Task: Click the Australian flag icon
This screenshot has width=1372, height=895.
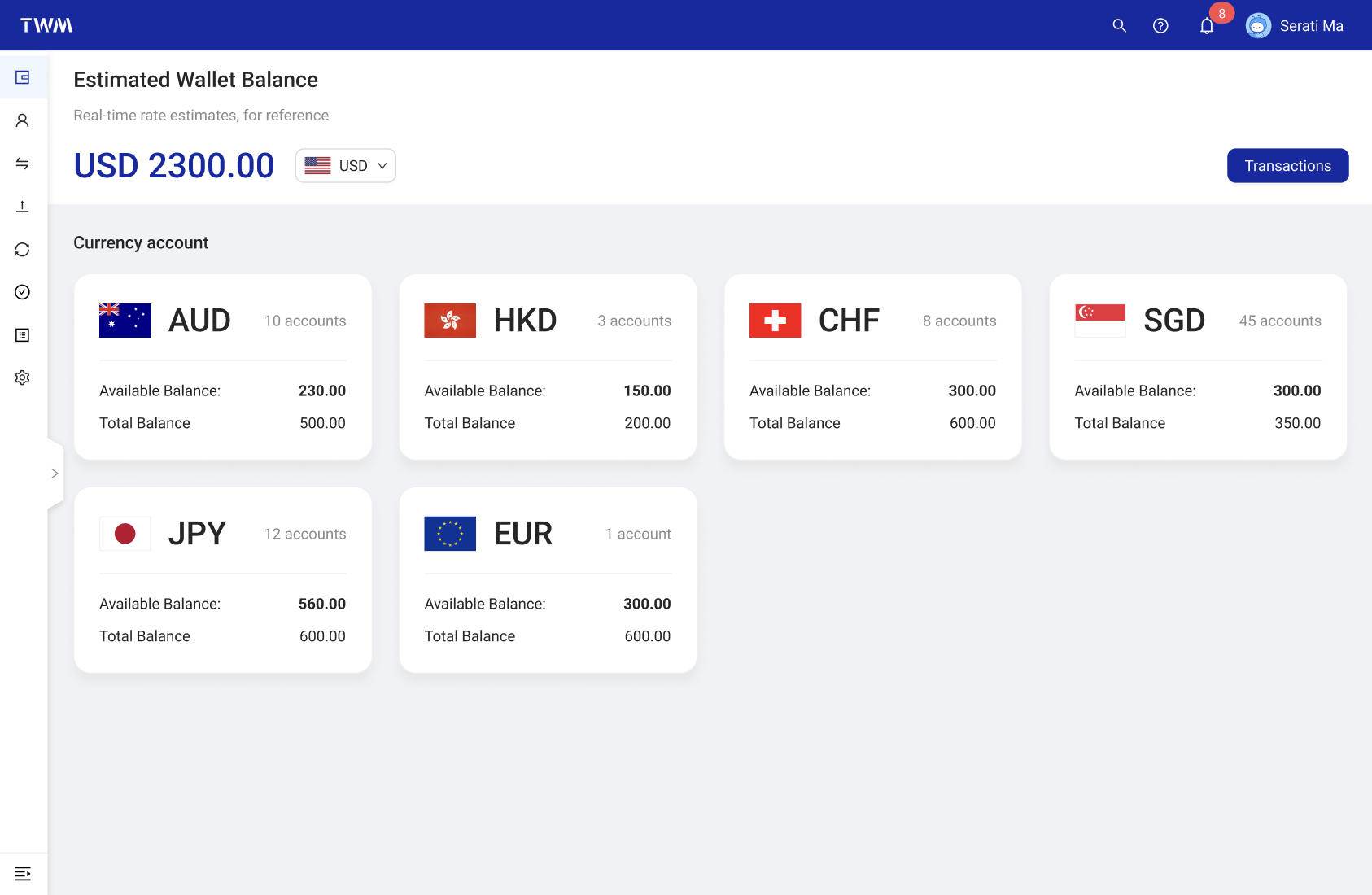Action: pyautogui.click(x=125, y=321)
